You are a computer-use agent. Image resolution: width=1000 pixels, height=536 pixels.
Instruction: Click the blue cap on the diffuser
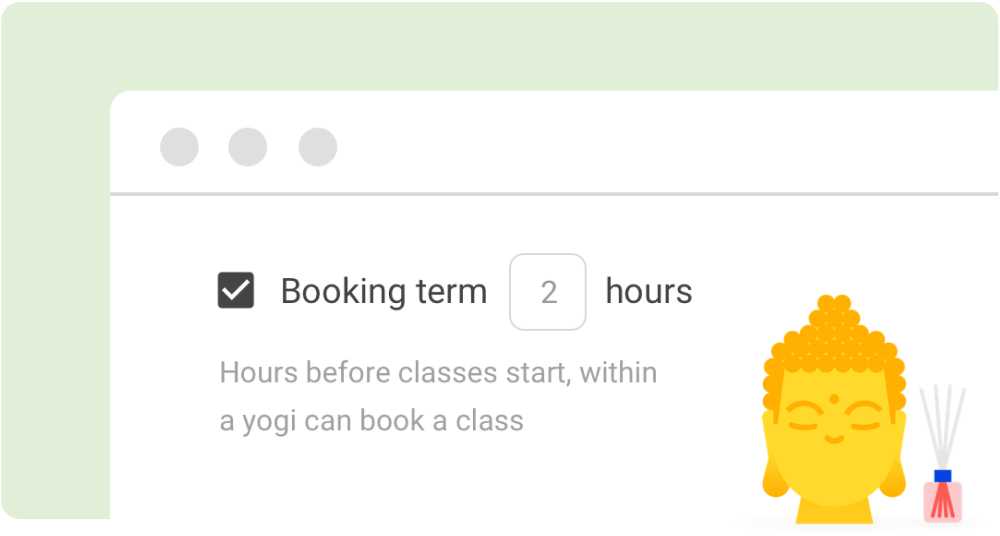pyautogui.click(x=942, y=476)
